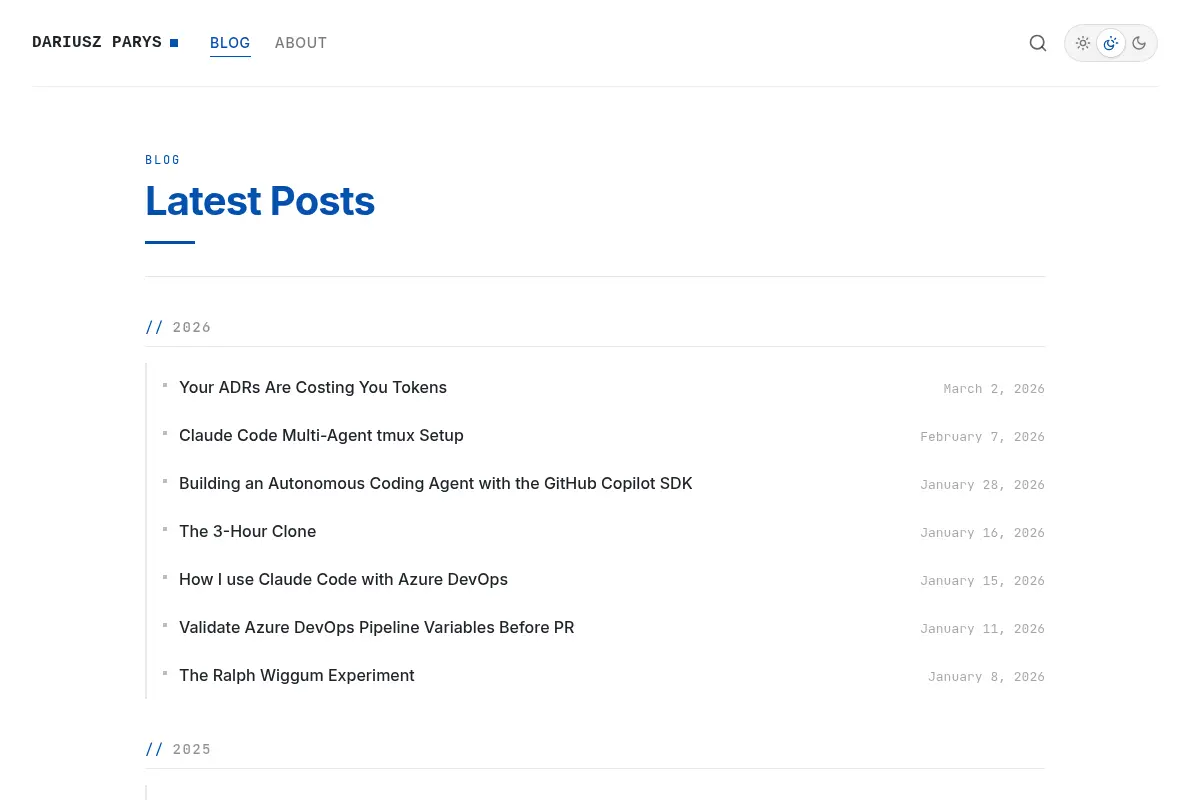
Task: Click the January 28, 2026 date
Action: pyautogui.click(x=983, y=485)
